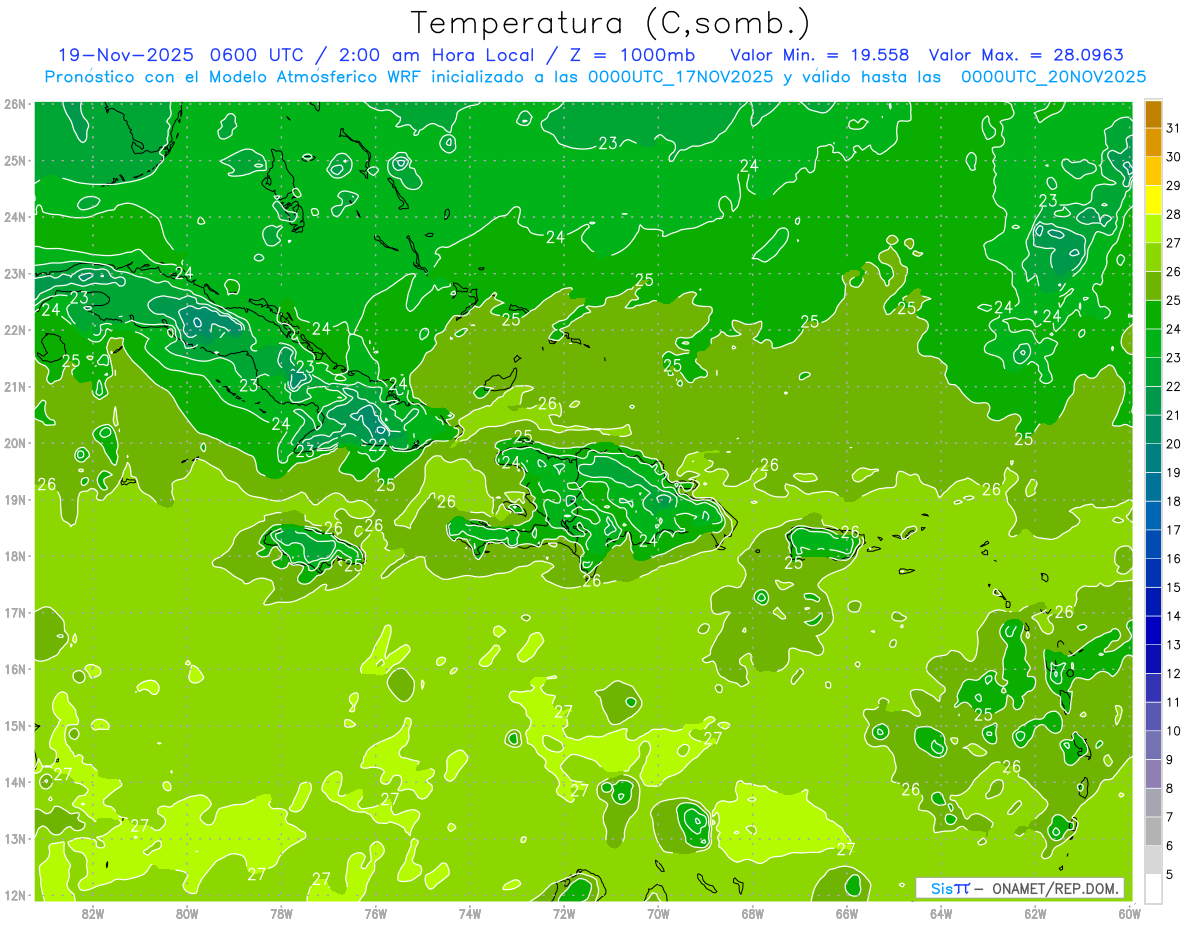This screenshot has width=1200, height=927.
Task: Click the "14N" latitude label
Action: point(15,782)
